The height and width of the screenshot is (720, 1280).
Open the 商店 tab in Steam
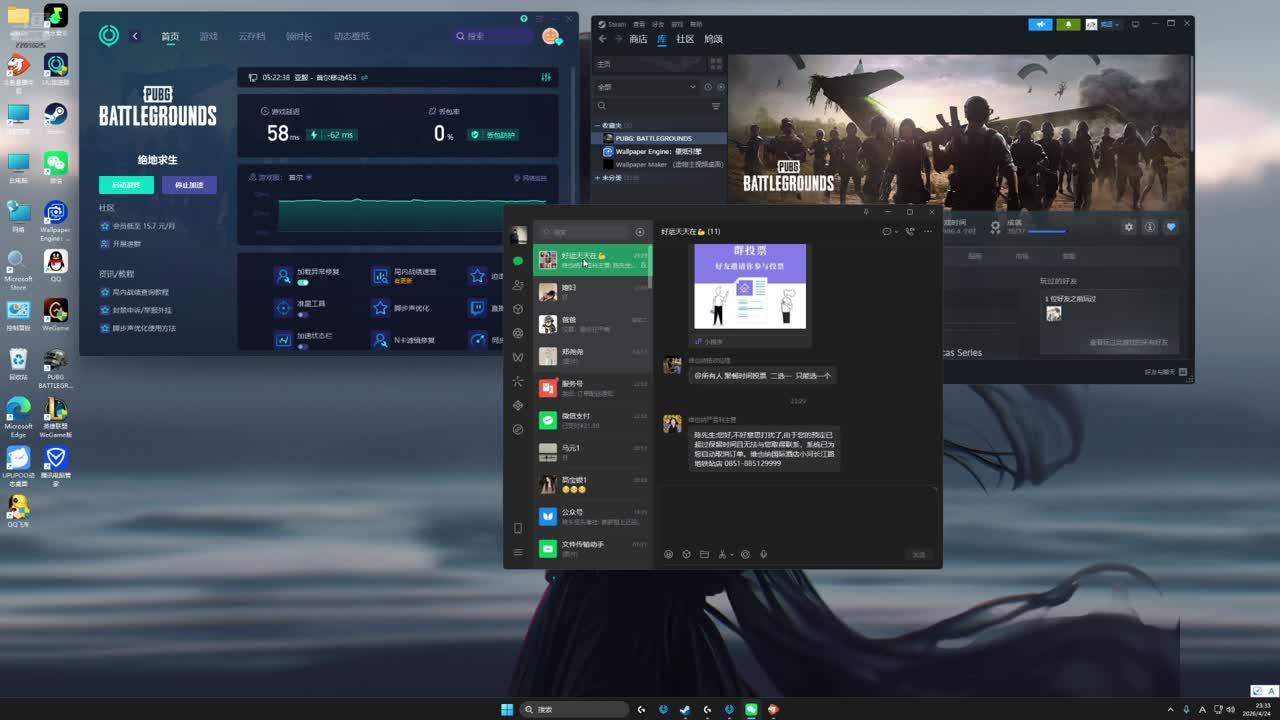point(638,39)
